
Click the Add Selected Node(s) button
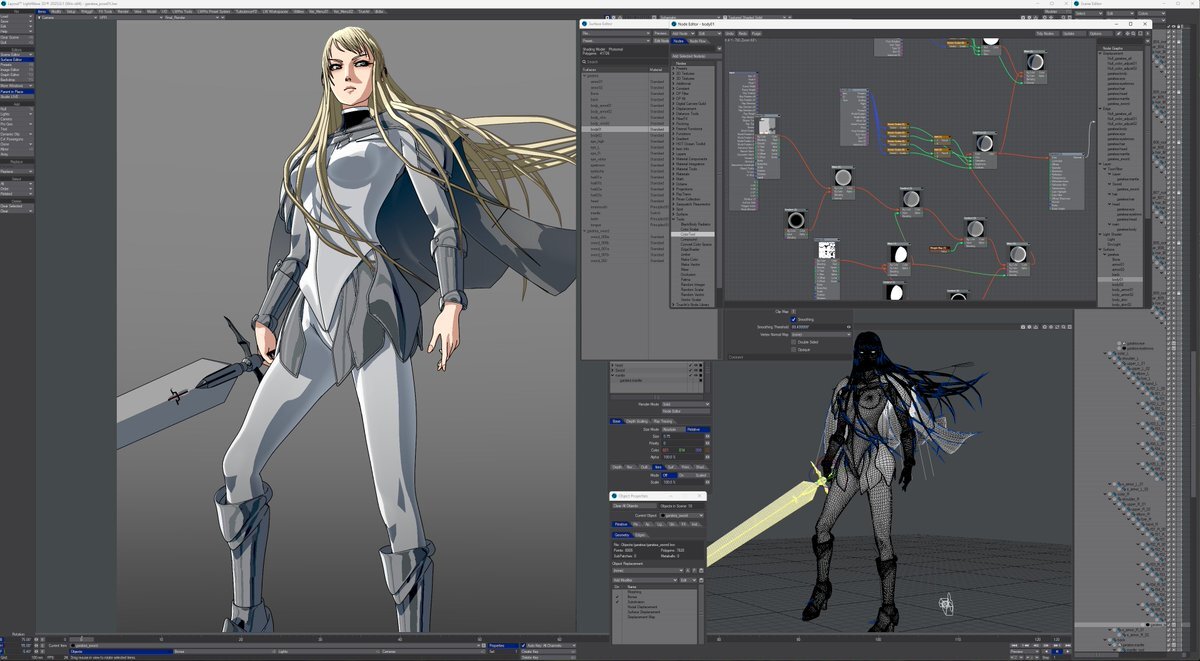click(x=696, y=56)
